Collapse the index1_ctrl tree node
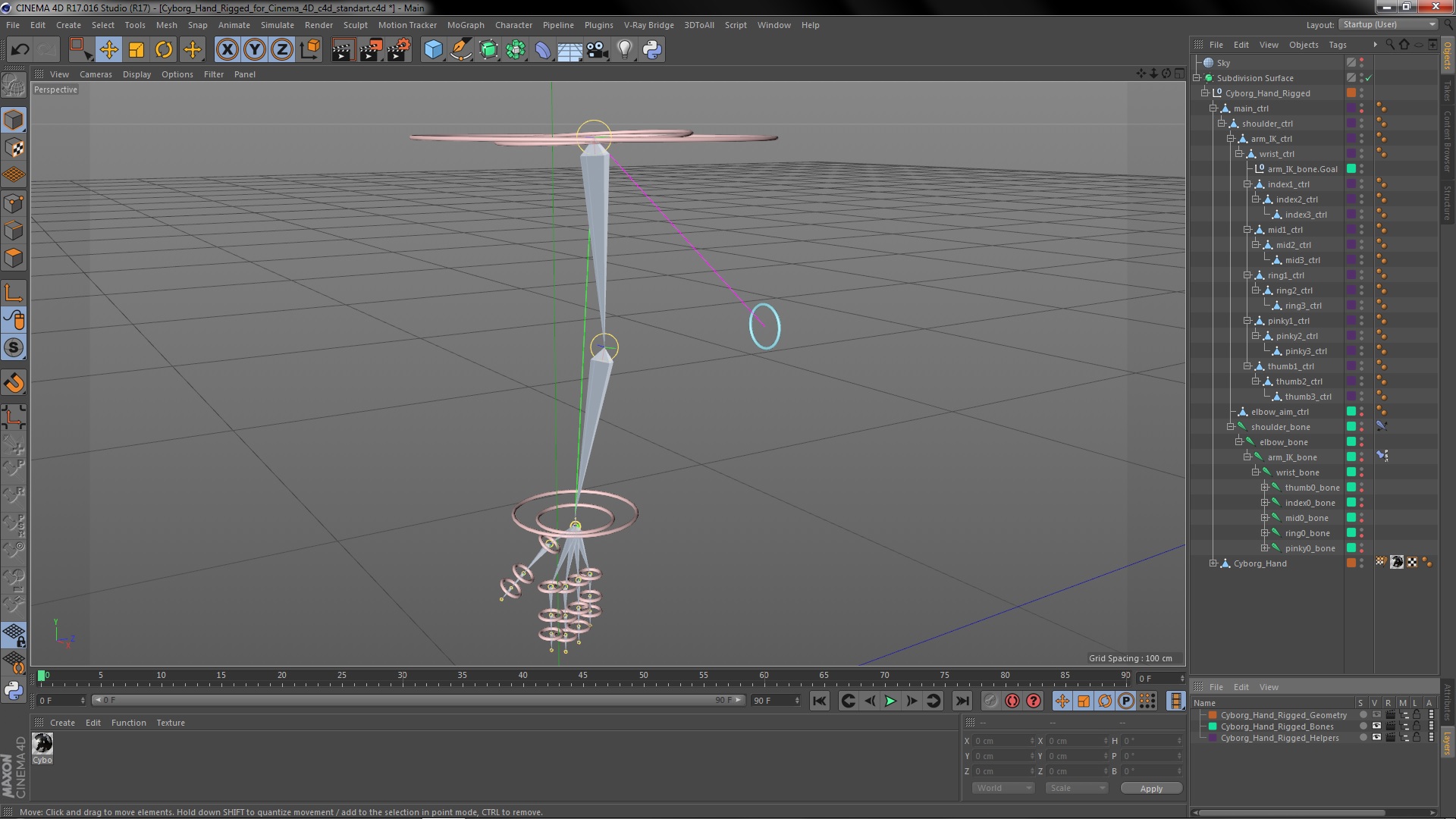1456x819 pixels. (x=1247, y=184)
